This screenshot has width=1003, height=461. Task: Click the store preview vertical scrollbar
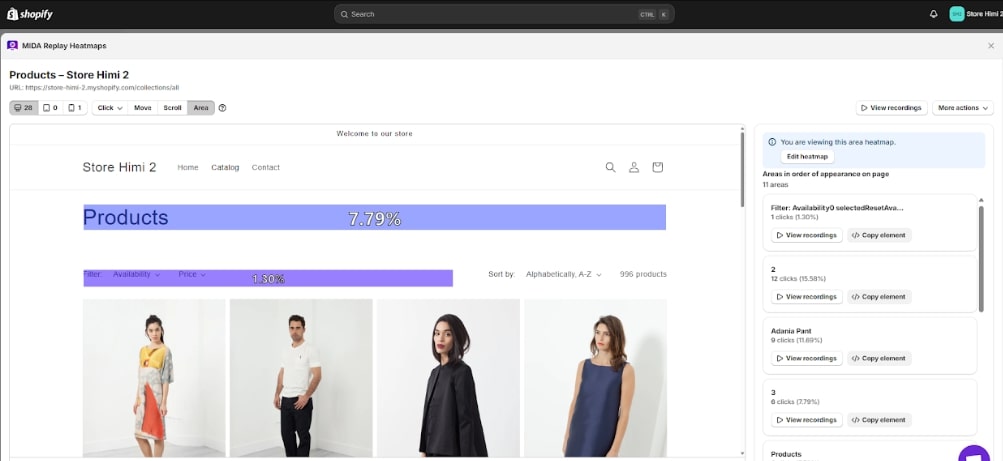742,169
